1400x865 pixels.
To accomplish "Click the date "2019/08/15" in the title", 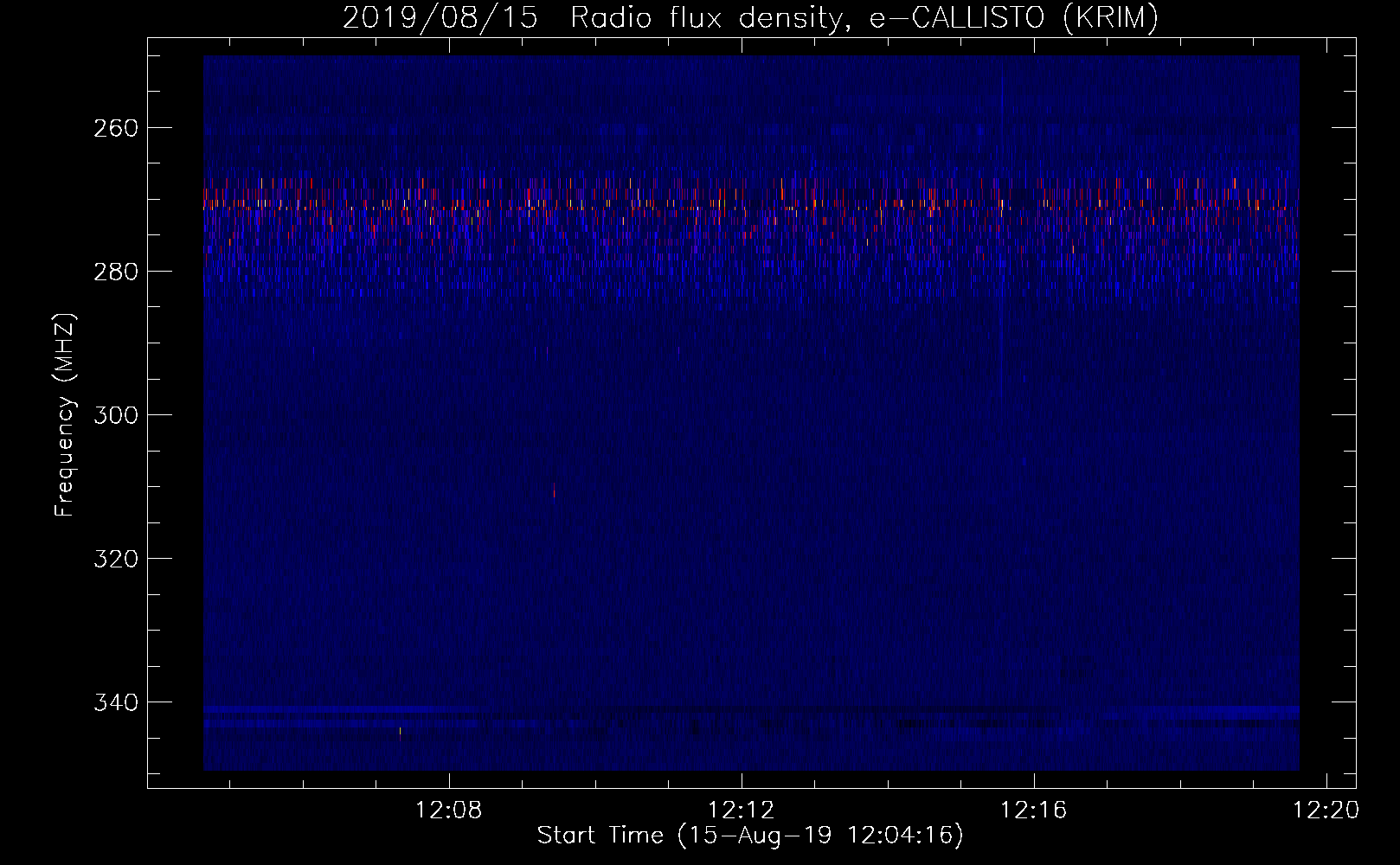I will coord(440,17).
